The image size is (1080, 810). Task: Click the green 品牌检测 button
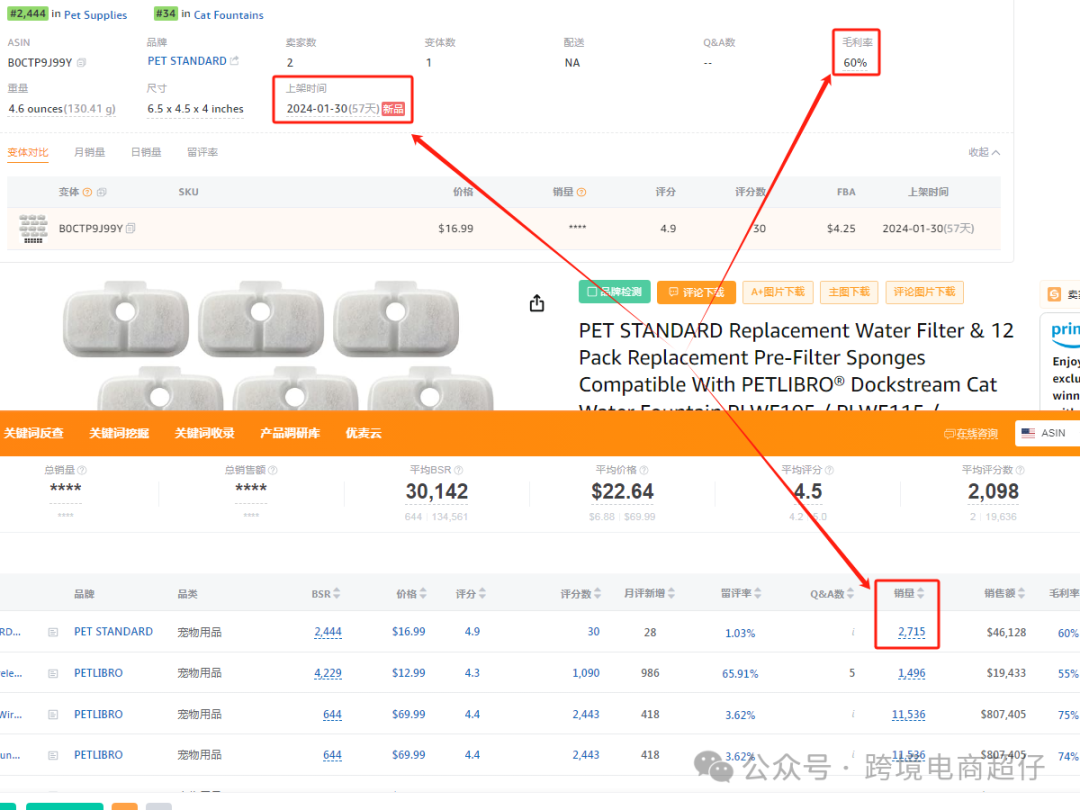tap(614, 292)
